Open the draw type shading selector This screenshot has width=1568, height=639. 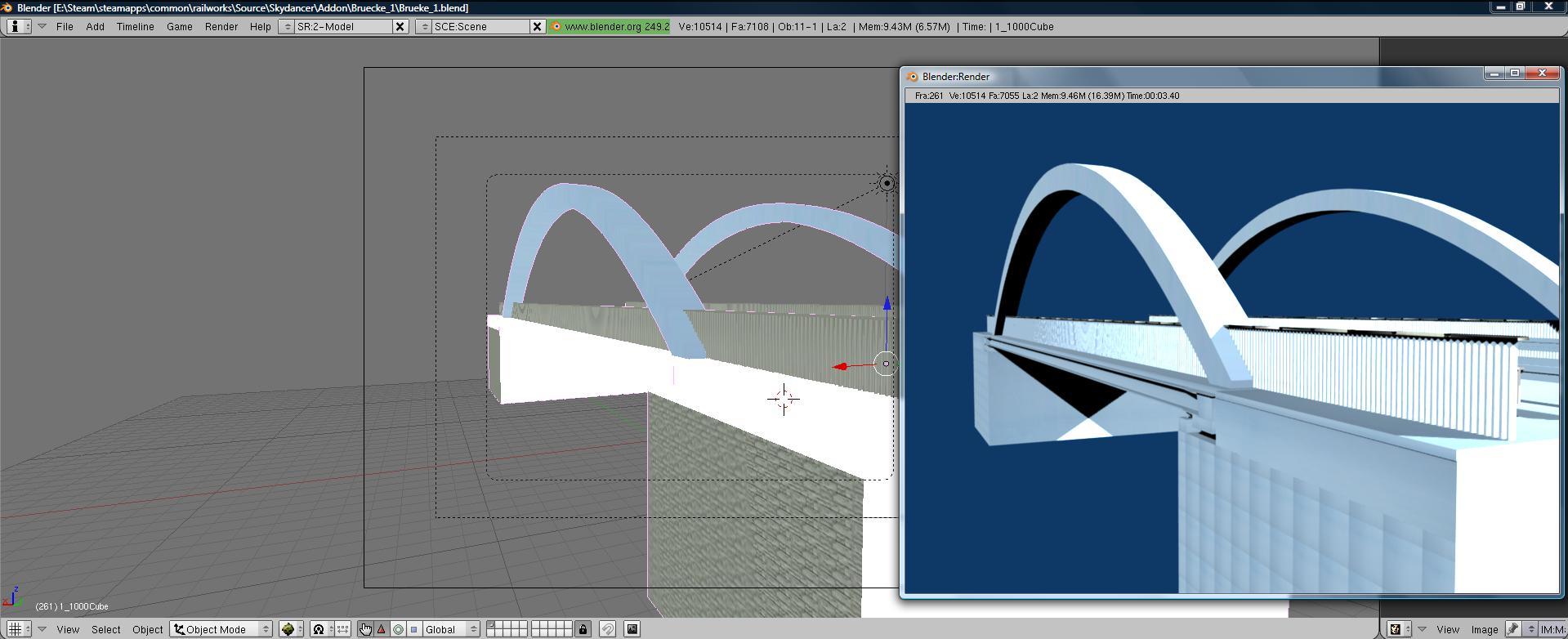[291, 629]
